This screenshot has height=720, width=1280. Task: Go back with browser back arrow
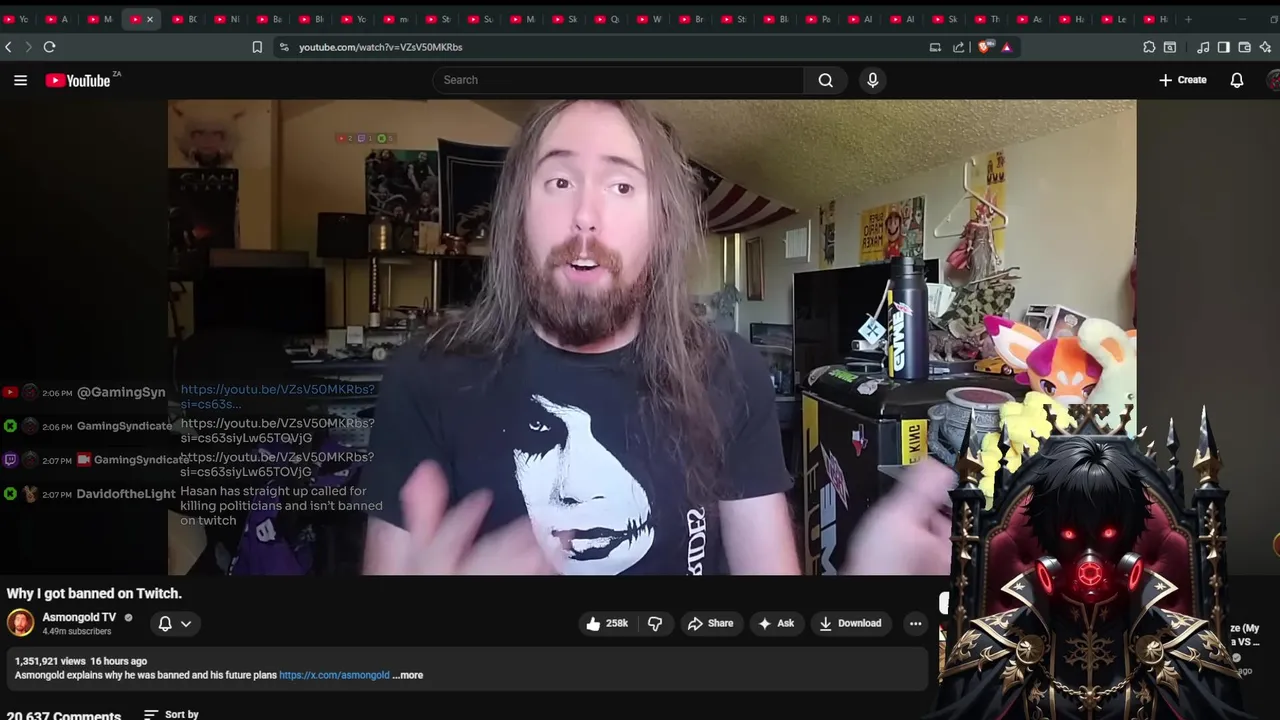point(9,47)
